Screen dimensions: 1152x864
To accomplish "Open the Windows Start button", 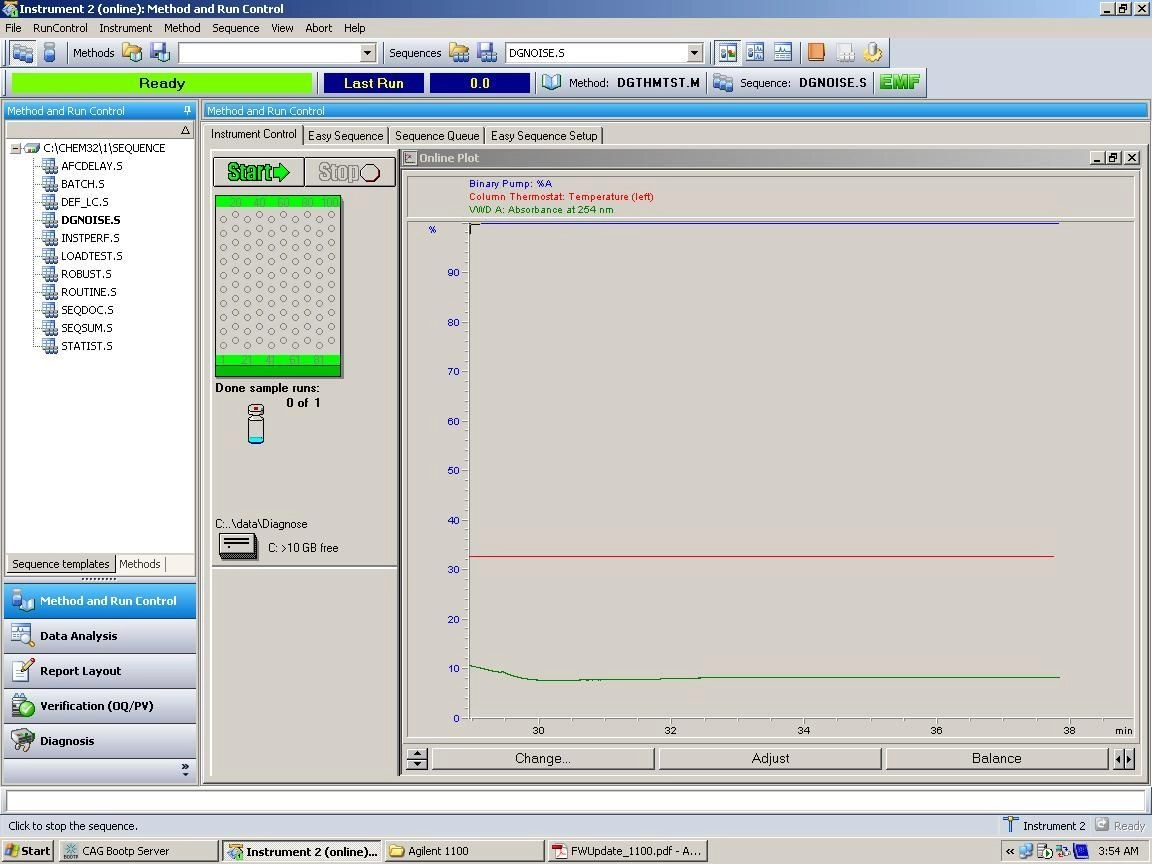I will tap(28, 851).
